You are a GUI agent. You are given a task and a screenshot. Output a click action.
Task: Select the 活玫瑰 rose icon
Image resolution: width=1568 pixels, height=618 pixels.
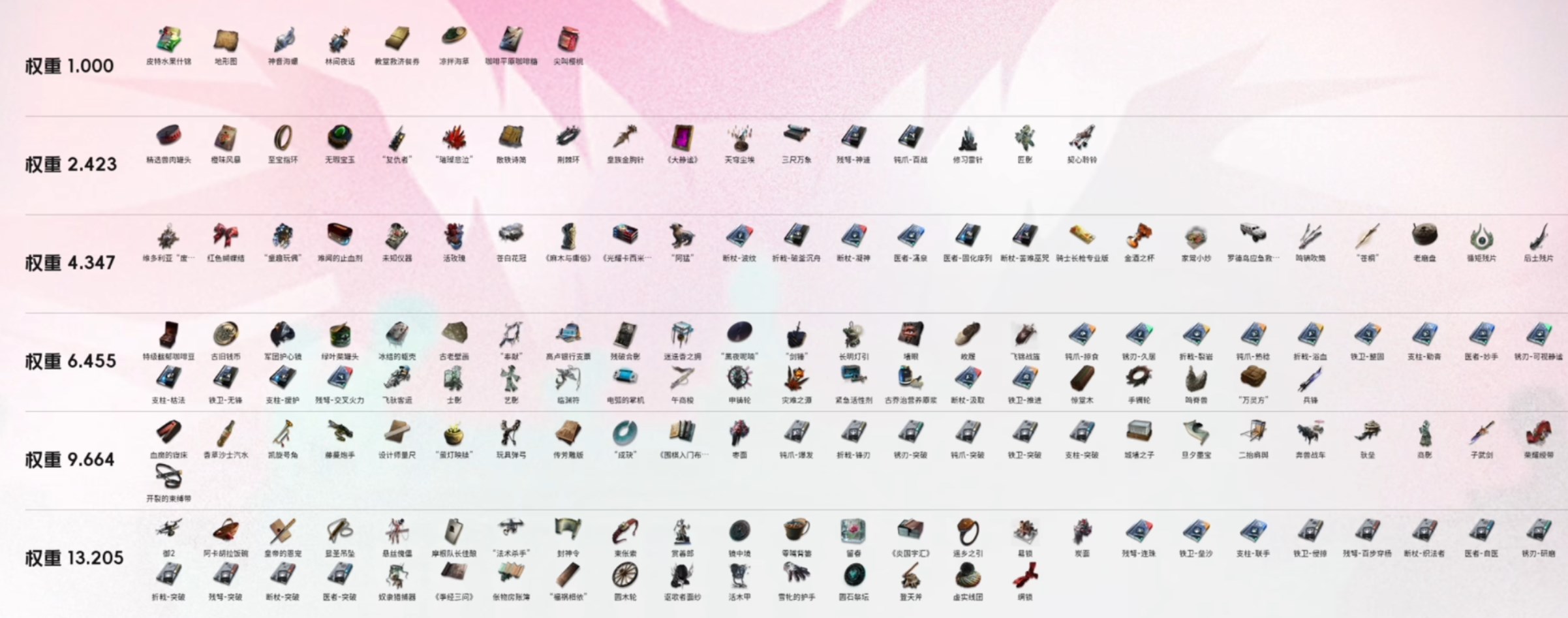tap(453, 236)
